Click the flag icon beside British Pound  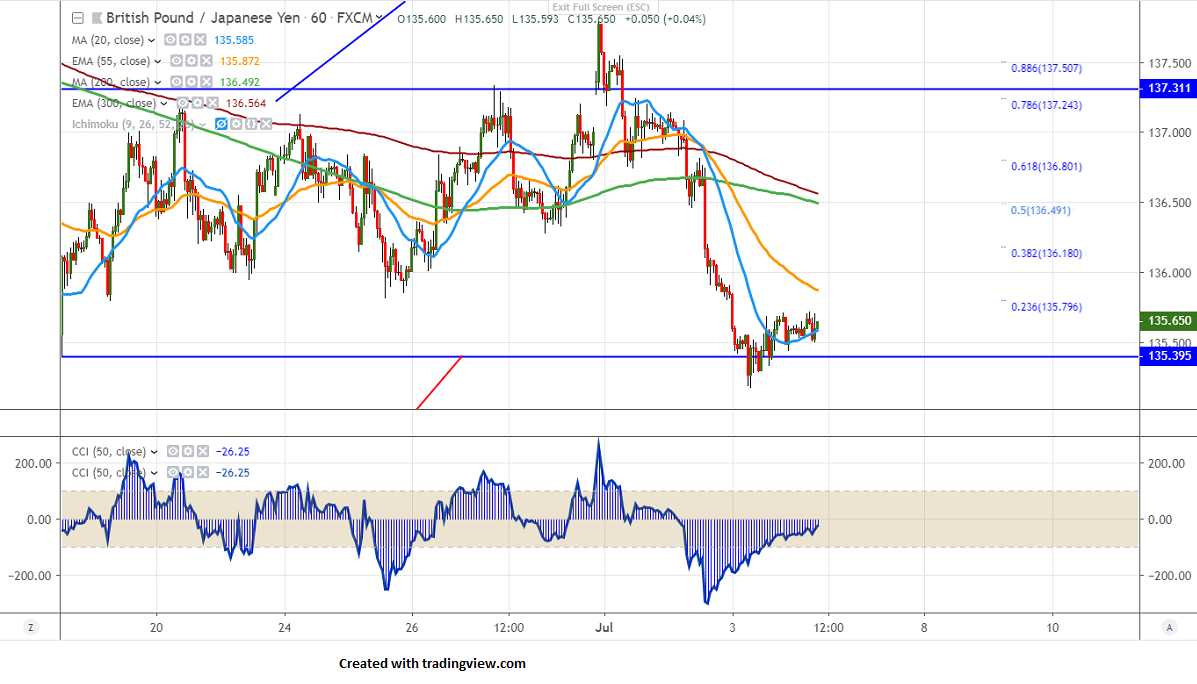(x=97, y=18)
